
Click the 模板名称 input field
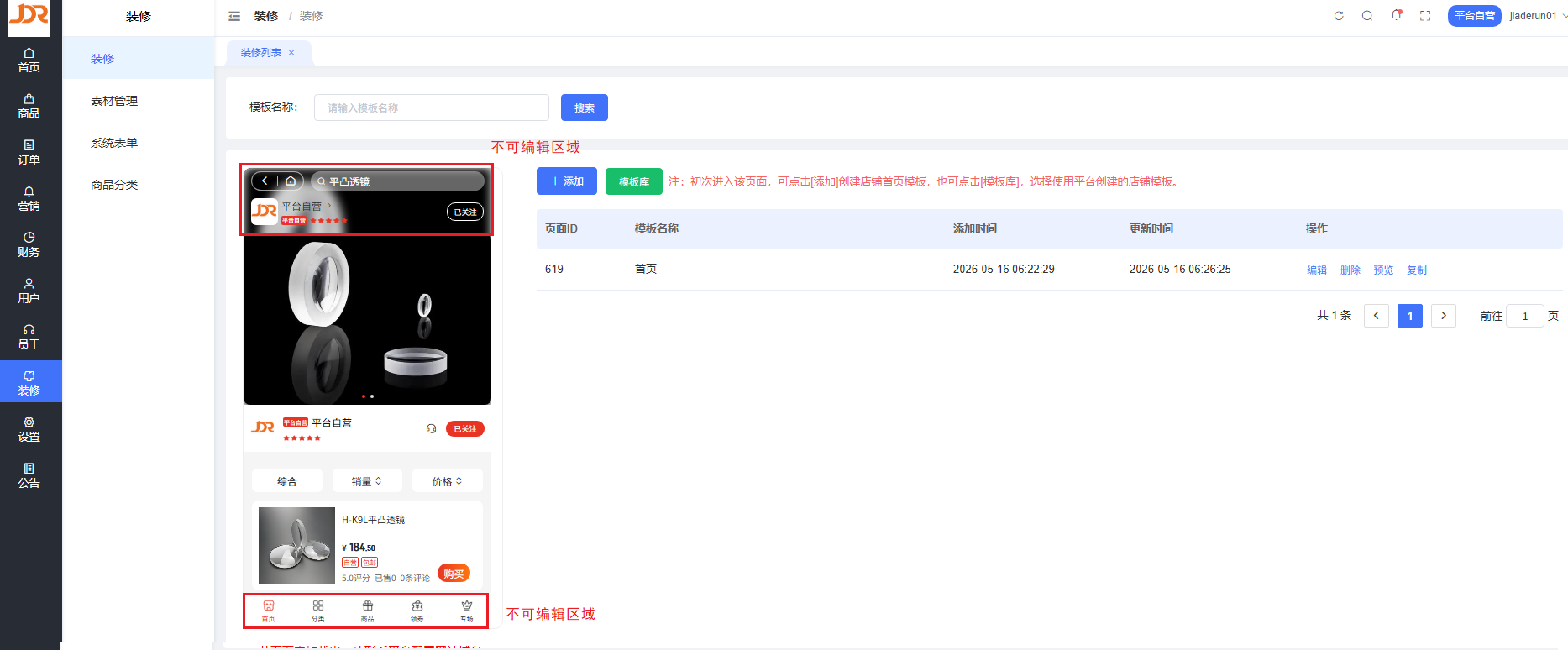pyautogui.click(x=432, y=107)
